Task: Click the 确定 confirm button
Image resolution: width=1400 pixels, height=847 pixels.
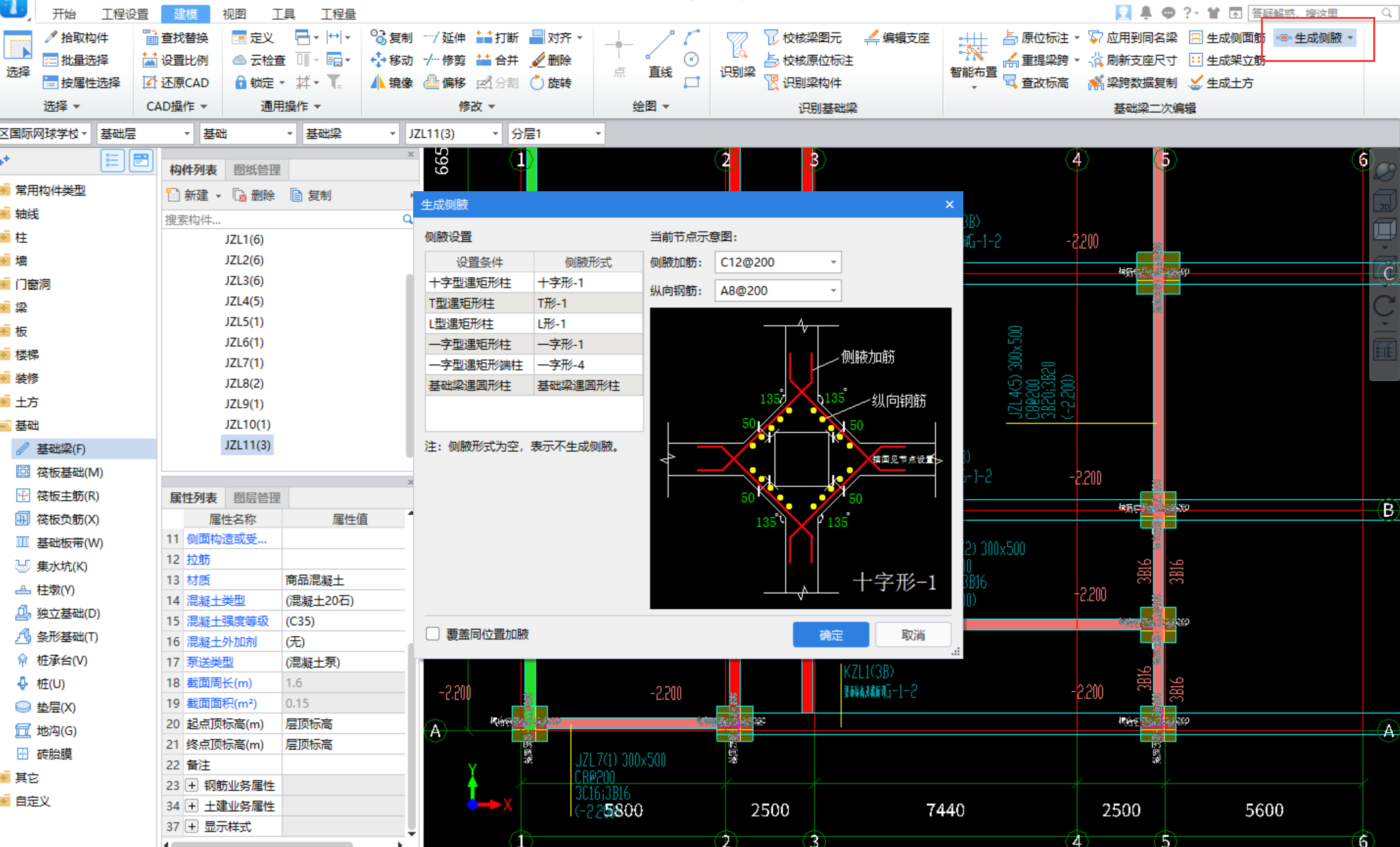Action: pos(830,634)
